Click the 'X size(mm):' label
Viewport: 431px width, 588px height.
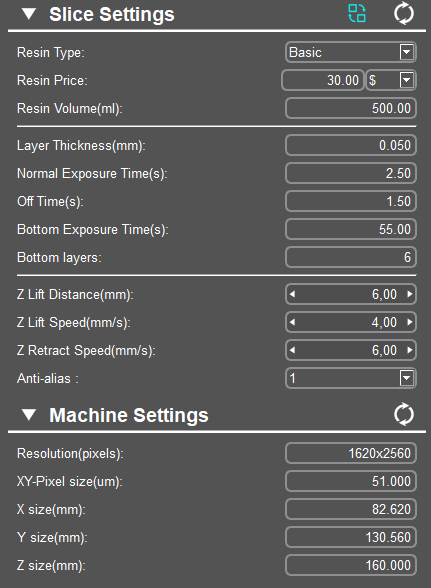click(51, 510)
